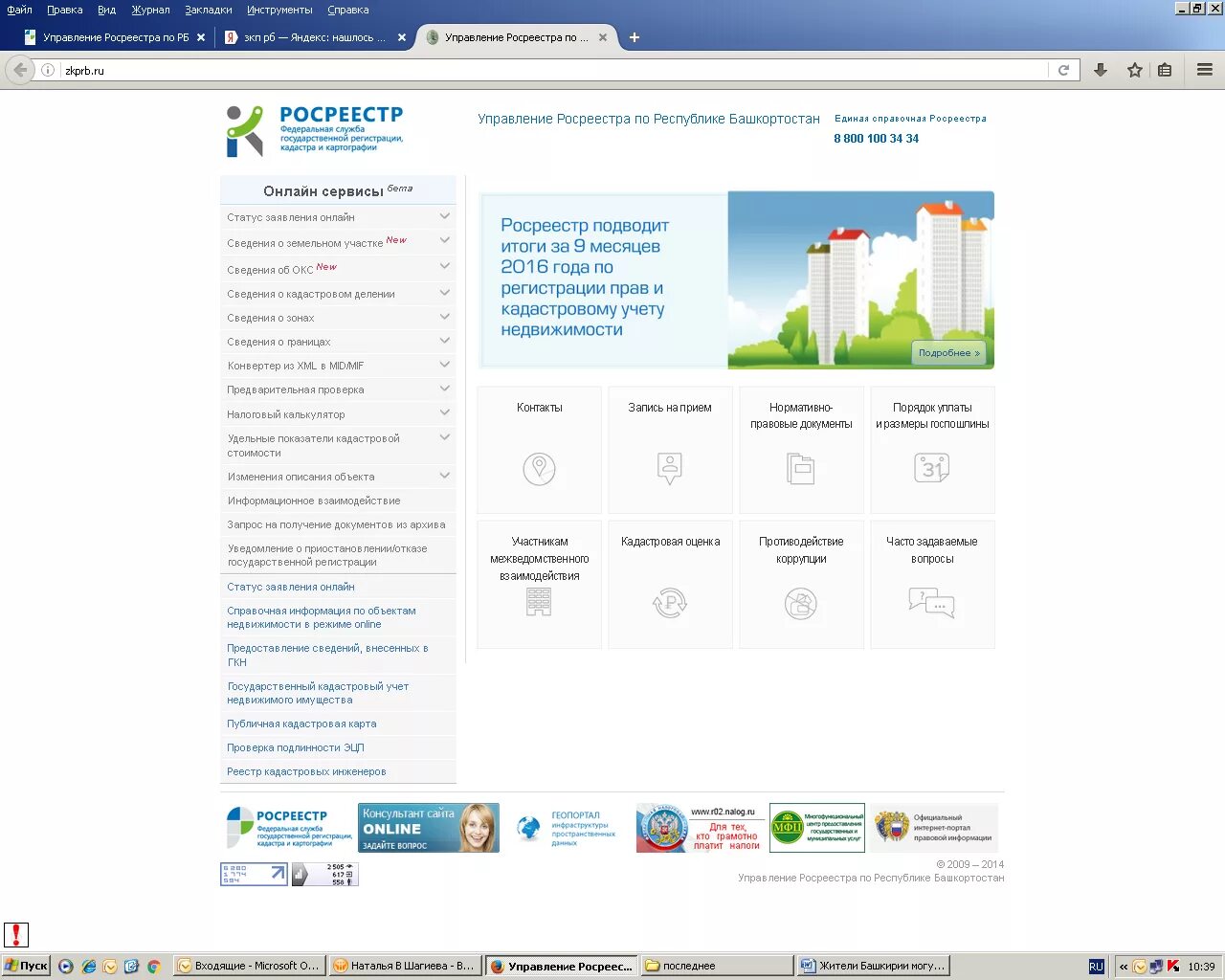Close the Yandex search tab
The height and width of the screenshot is (980, 1225).
402,37
